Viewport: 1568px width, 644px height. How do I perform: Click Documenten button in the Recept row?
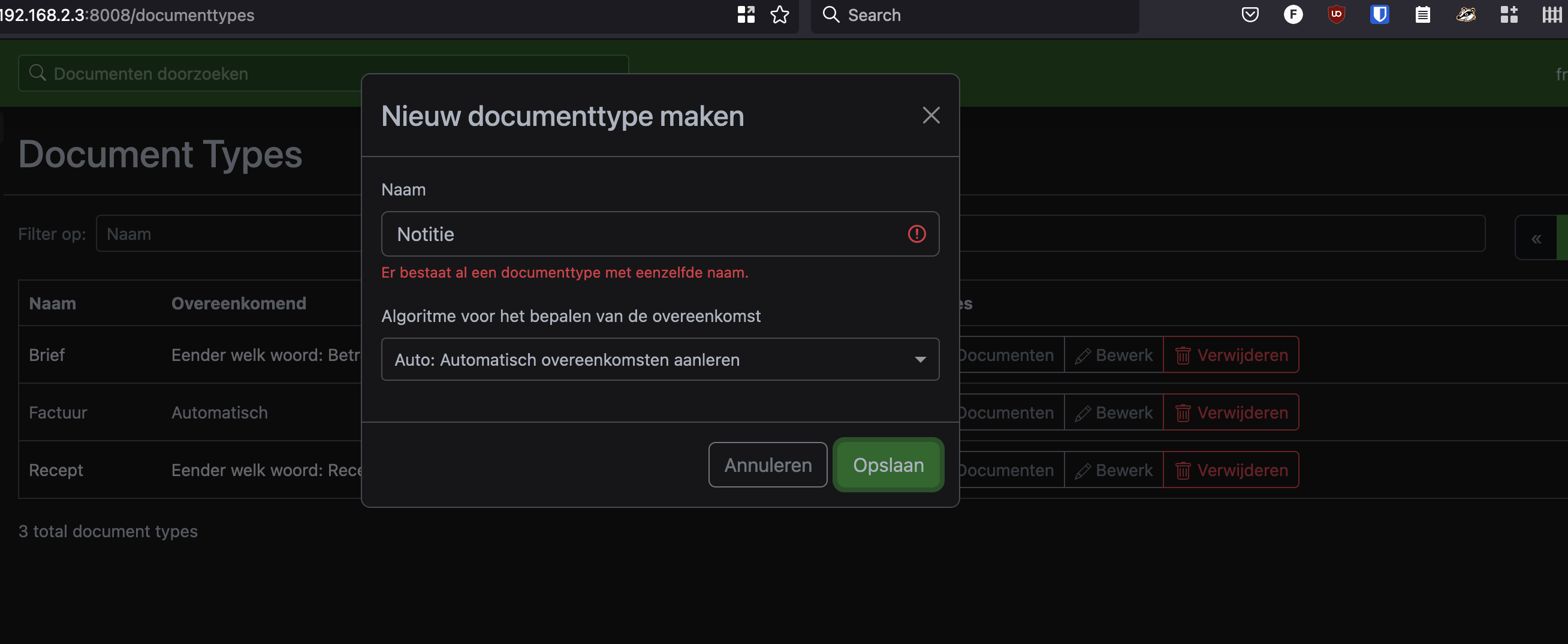1012,470
